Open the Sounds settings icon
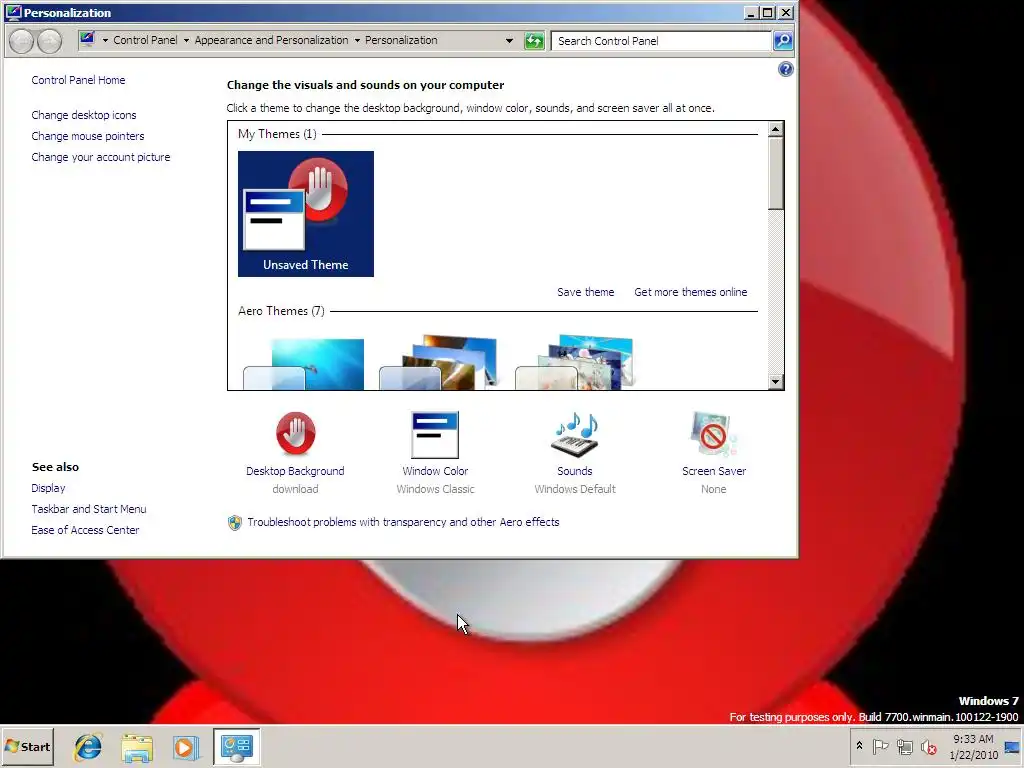 [x=575, y=434]
